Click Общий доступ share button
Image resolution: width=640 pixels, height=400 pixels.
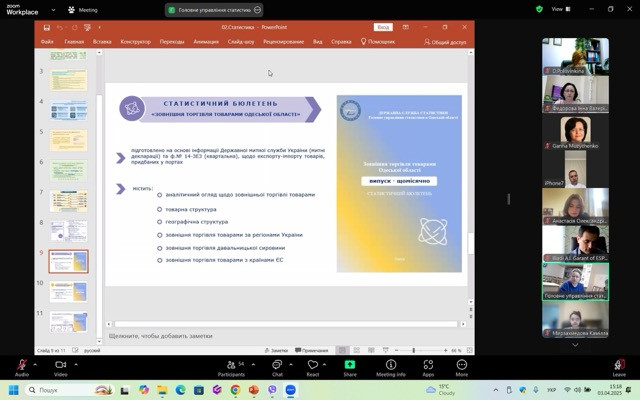click(x=445, y=42)
